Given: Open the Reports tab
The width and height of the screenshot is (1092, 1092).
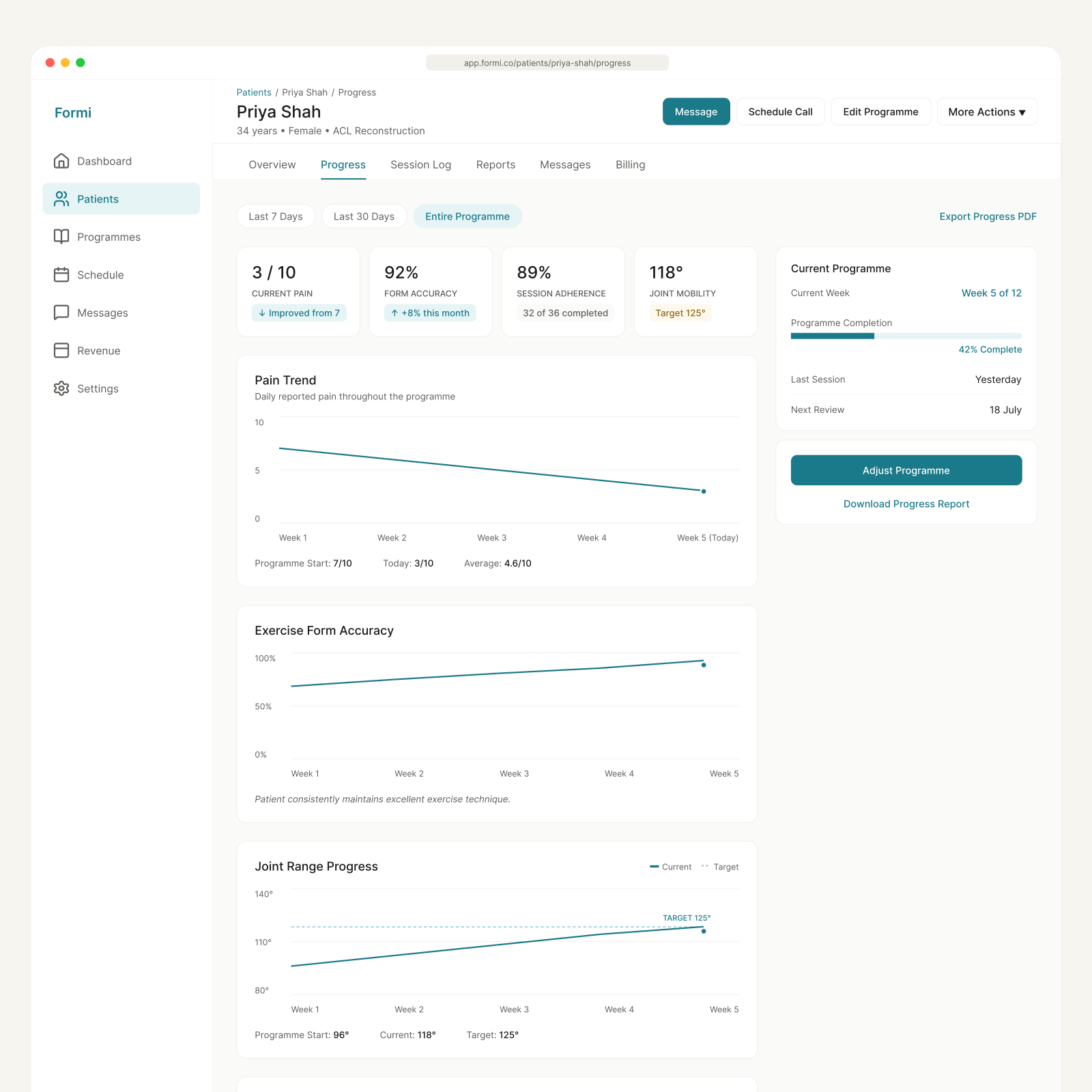Looking at the screenshot, I should 495,164.
